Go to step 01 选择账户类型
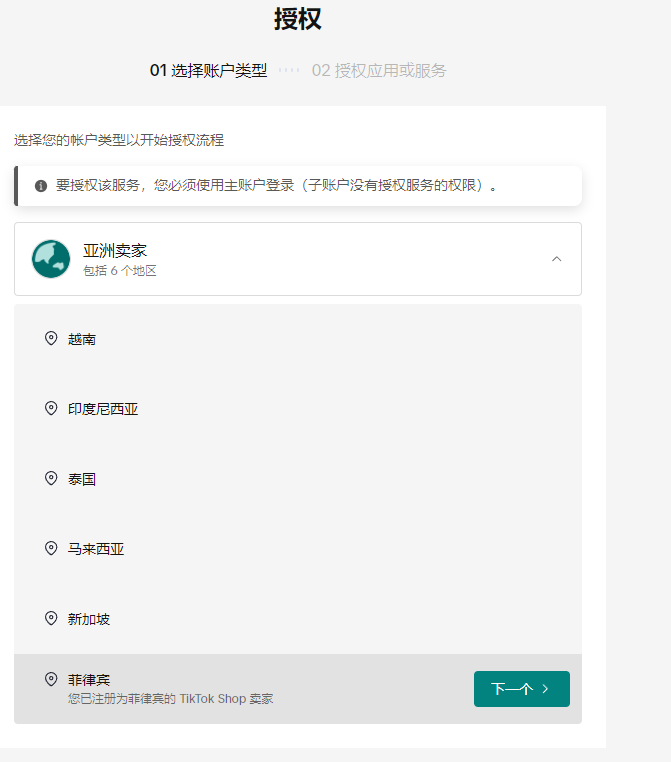This screenshot has width=671, height=762. pos(208,71)
